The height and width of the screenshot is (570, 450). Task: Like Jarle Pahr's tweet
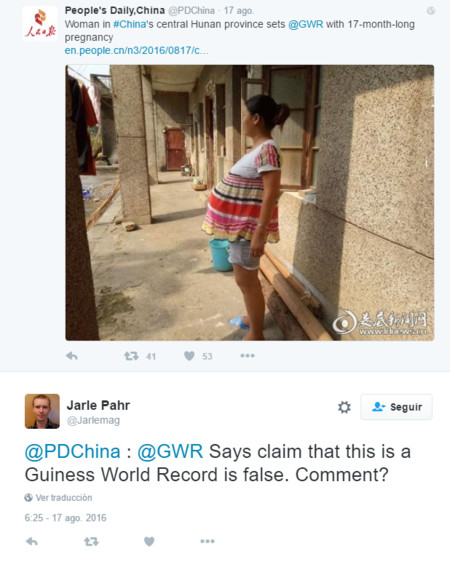tap(149, 542)
